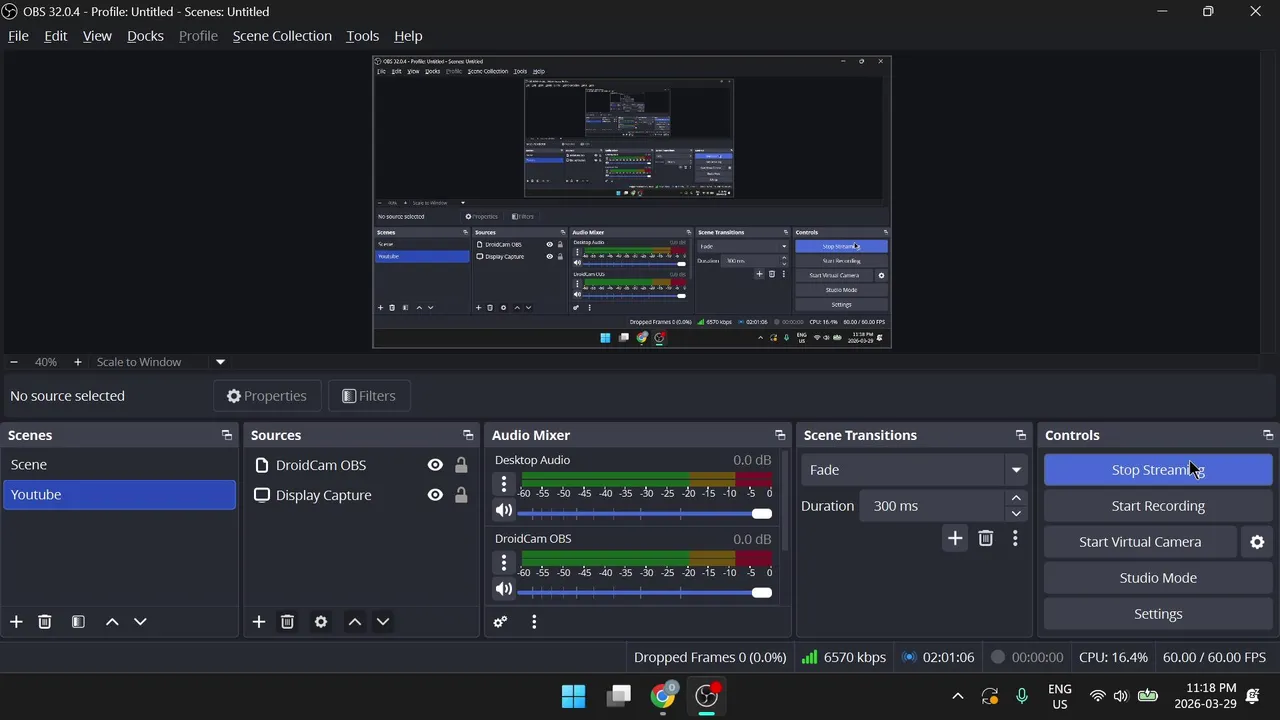1280x720 pixels.
Task: Decrease transition duration stepper
Action: [x=1016, y=514]
